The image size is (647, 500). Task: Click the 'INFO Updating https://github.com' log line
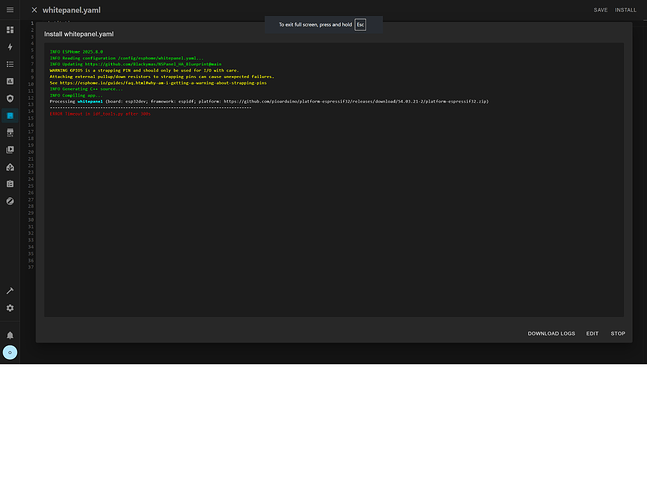coord(136,64)
